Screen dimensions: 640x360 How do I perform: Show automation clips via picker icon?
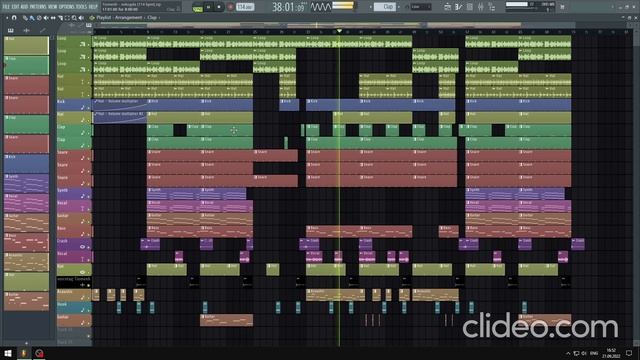tap(42, 31)
